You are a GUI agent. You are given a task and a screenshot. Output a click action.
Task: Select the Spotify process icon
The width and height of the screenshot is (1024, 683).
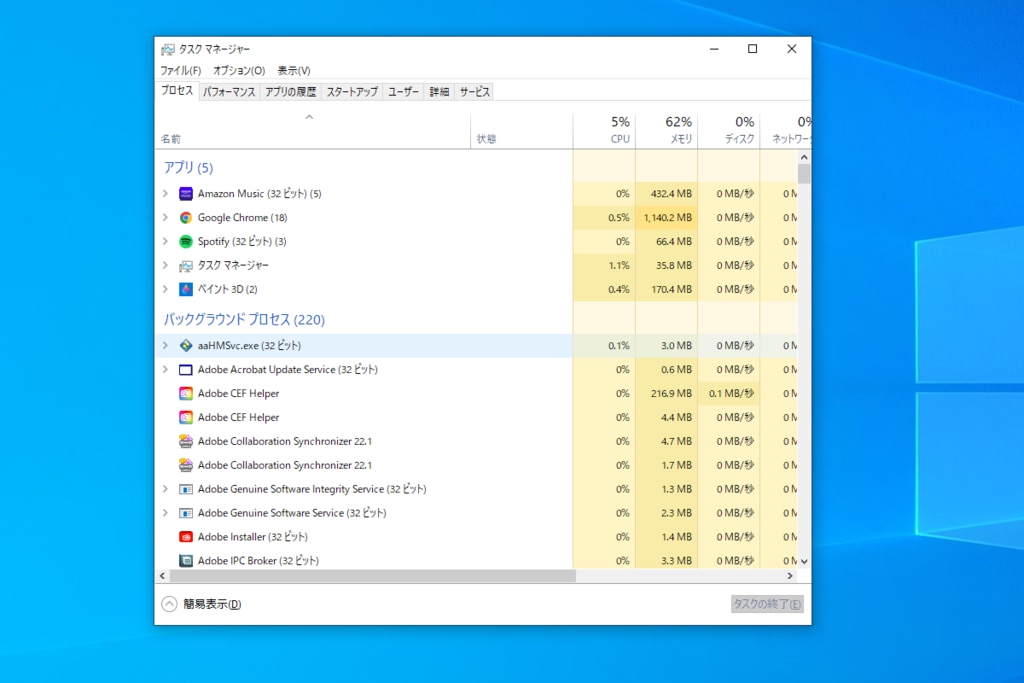(x=185, y=242)
